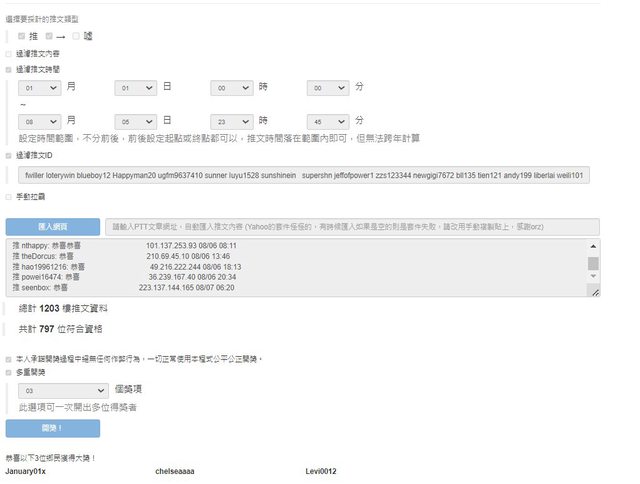
Task: Toggle the 推 comment type checkbox
Action: pyautogui.click(x=21, y=36)
